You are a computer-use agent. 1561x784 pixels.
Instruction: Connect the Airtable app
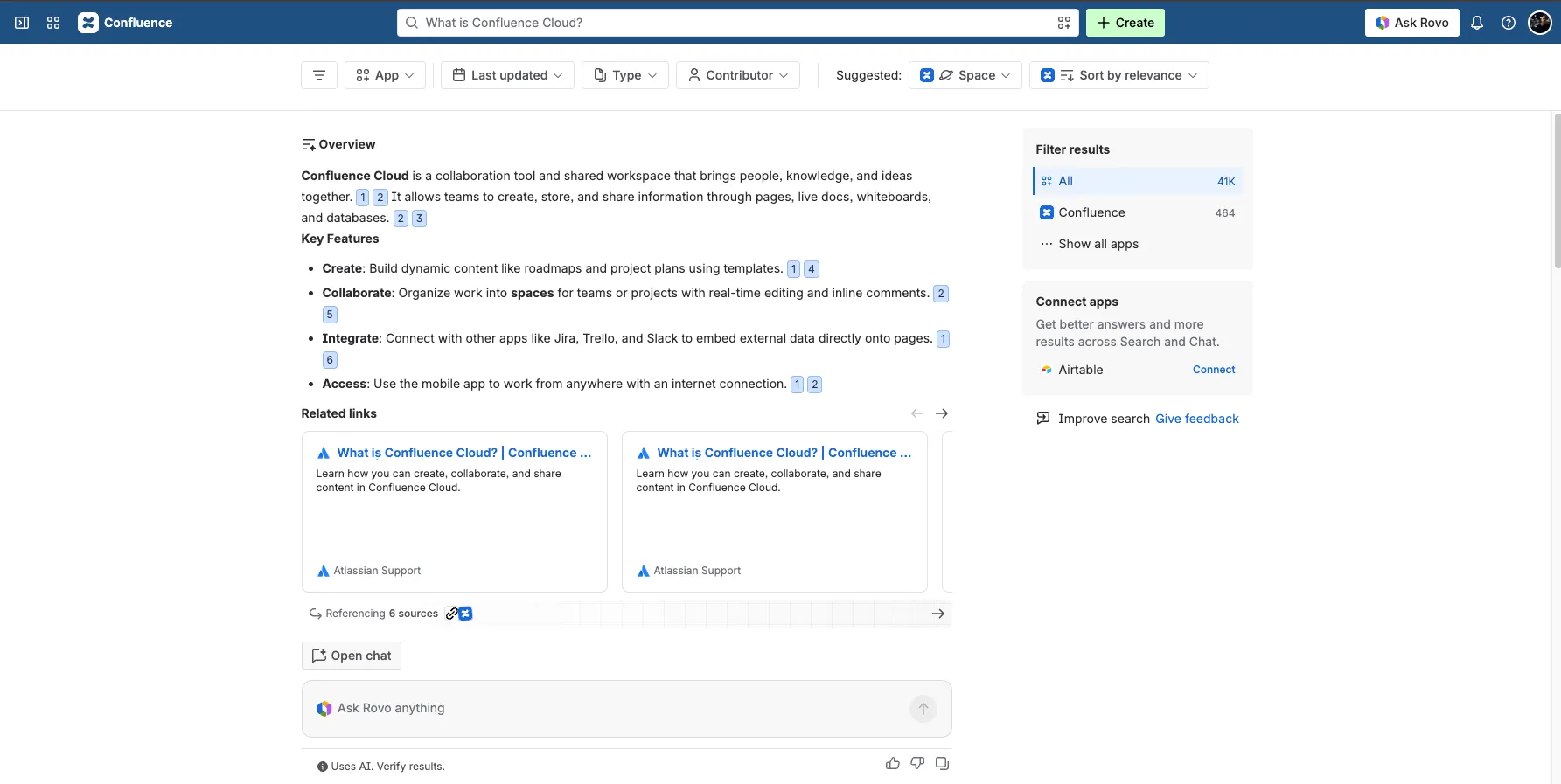pos(1214,370)
